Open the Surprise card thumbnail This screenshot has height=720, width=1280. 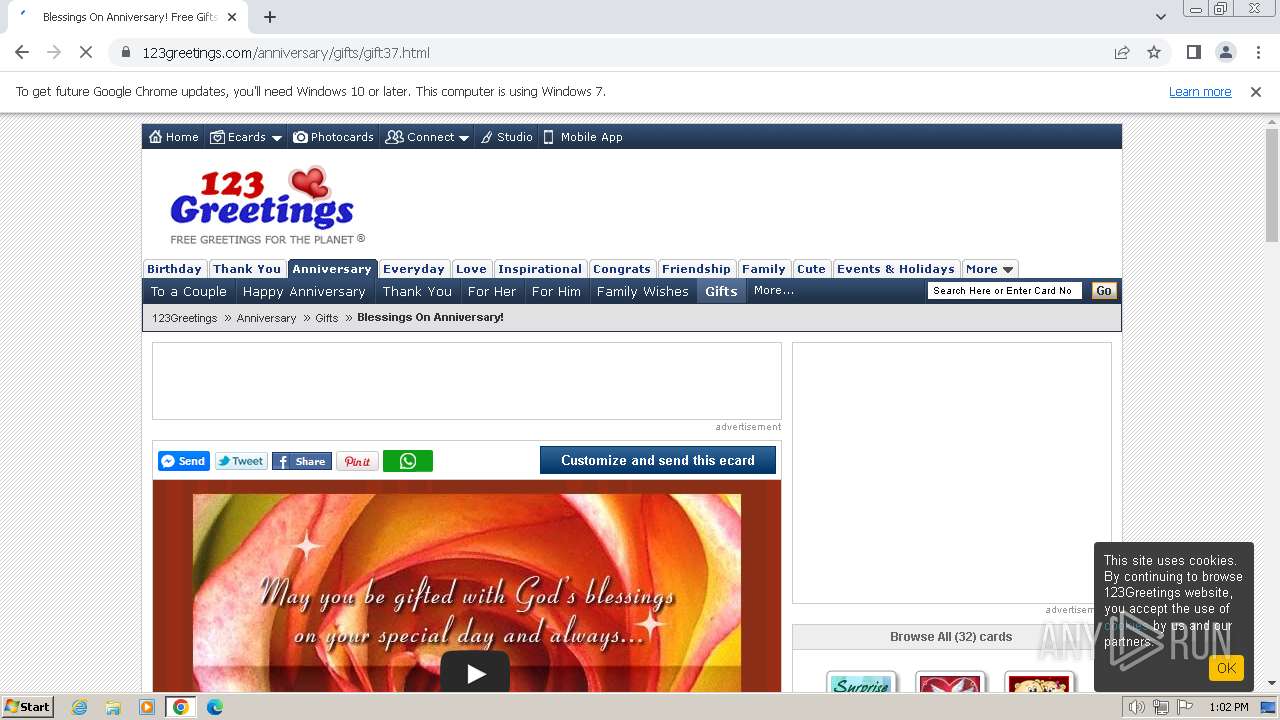[862, 683]
